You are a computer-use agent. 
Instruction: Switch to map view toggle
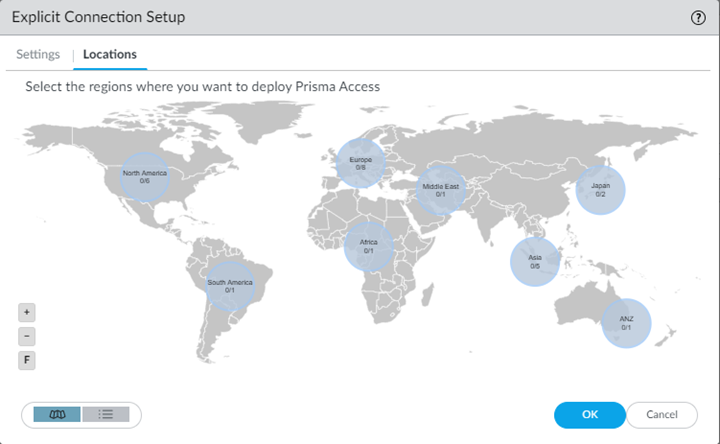(x=57, y=414)
